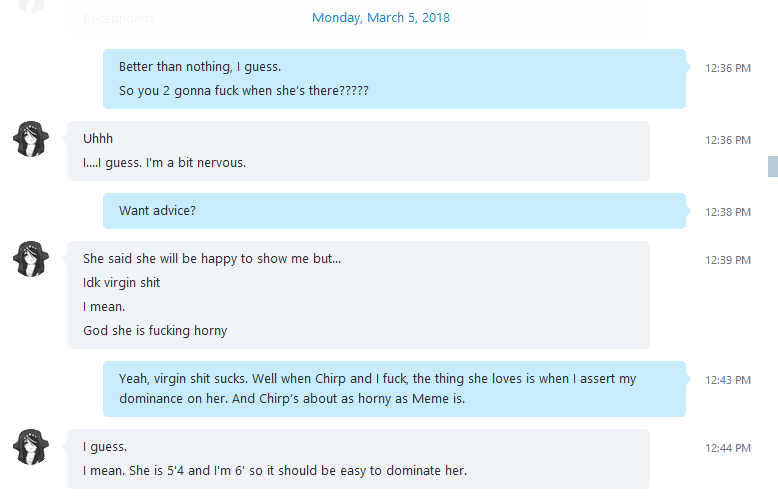The image size is (778, 501).
Task: Click the "Idk virgin shit" message line
Action: click(x=122, y=283)
